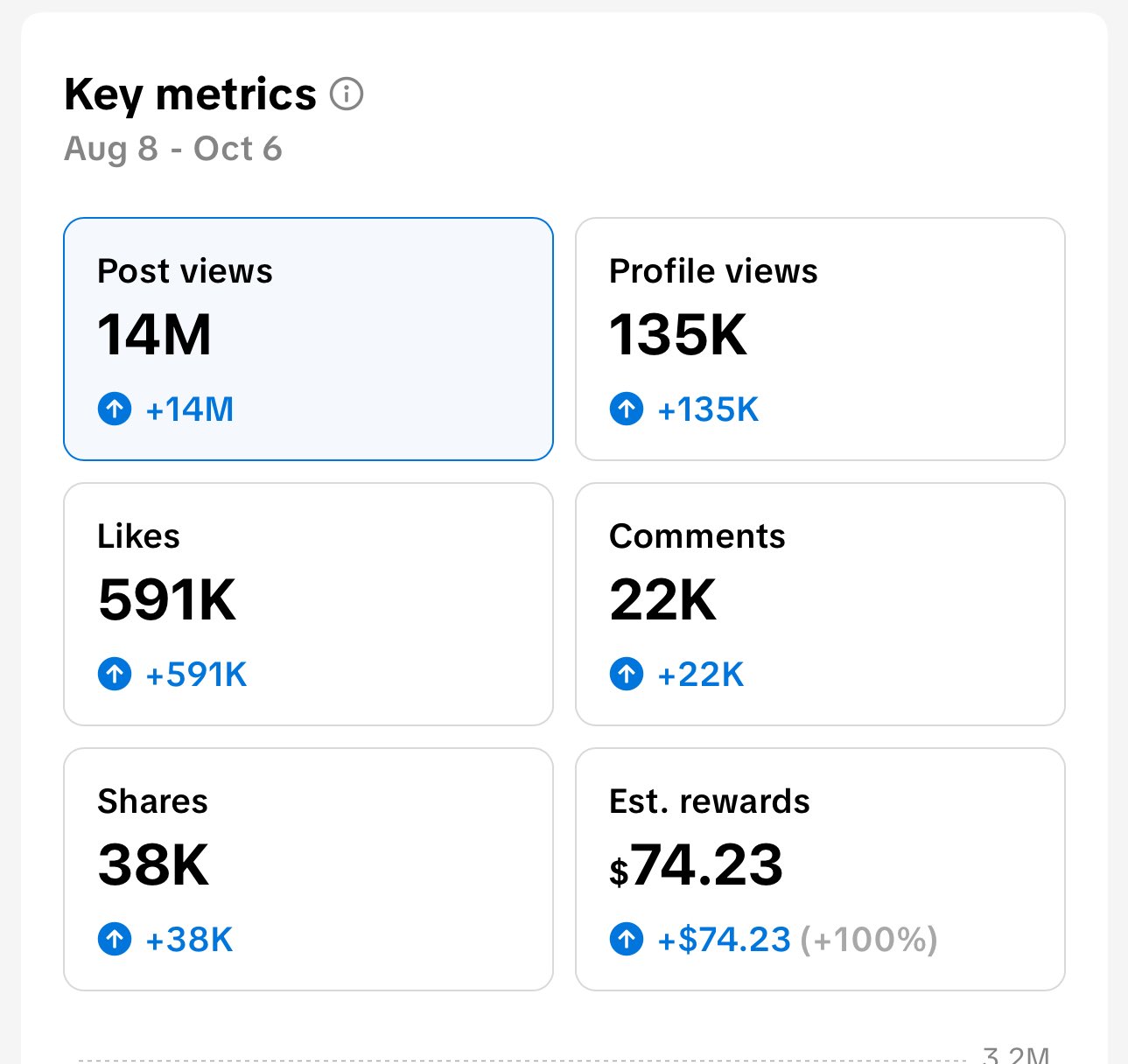Click the +$74.23 rewards change link
Viewport: 1128px width, 1064px height.
(x=723, y=939)
